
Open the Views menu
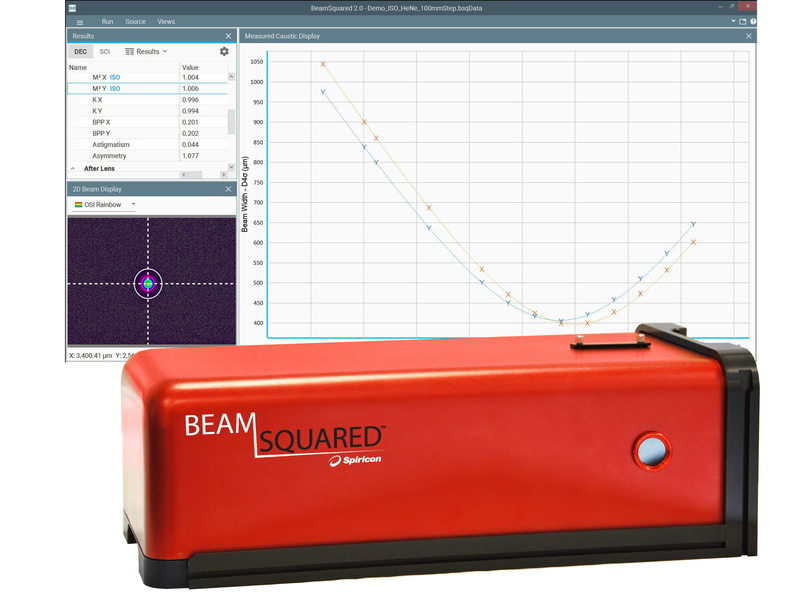[x=166, y=21]
